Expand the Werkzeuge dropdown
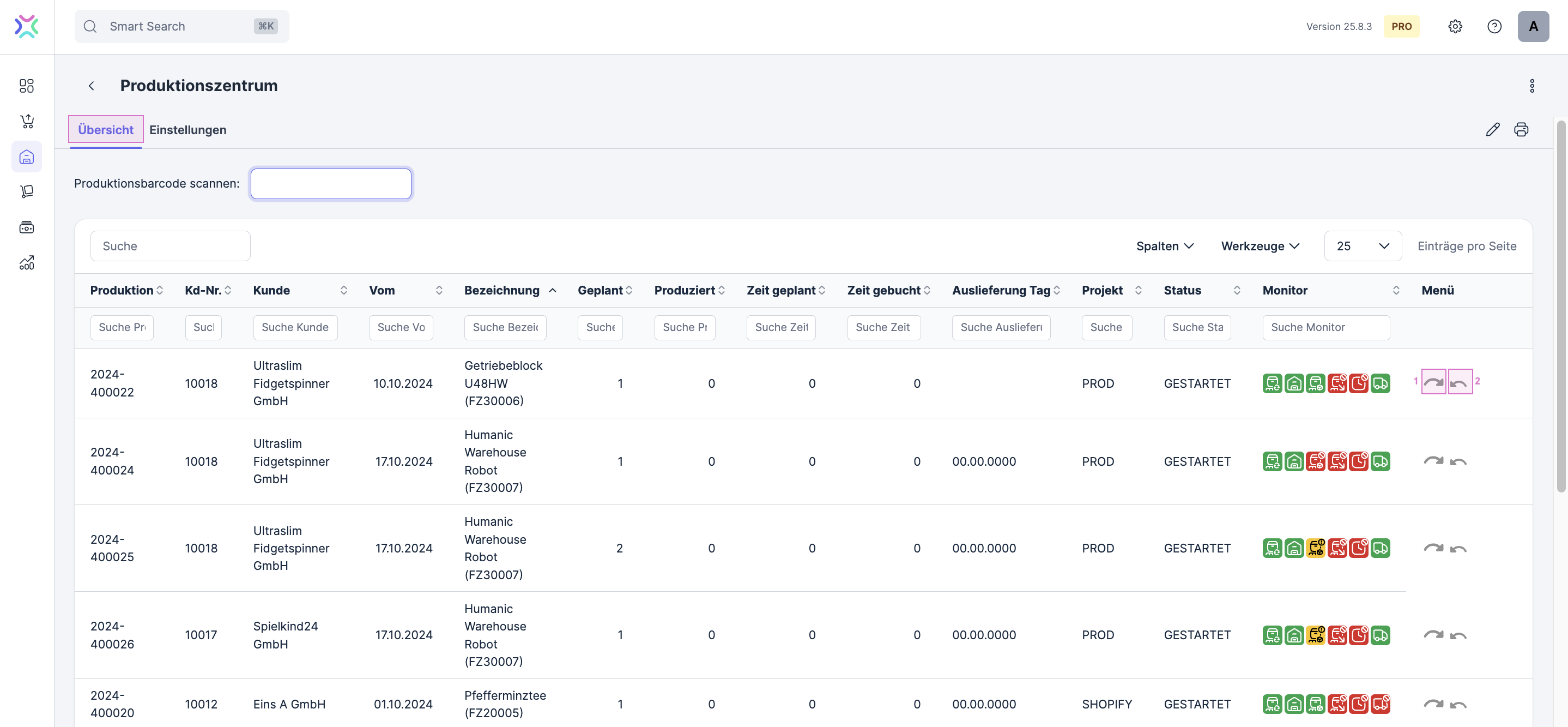The height and width of the screenshot is (727, 1568). [1260, 246]
